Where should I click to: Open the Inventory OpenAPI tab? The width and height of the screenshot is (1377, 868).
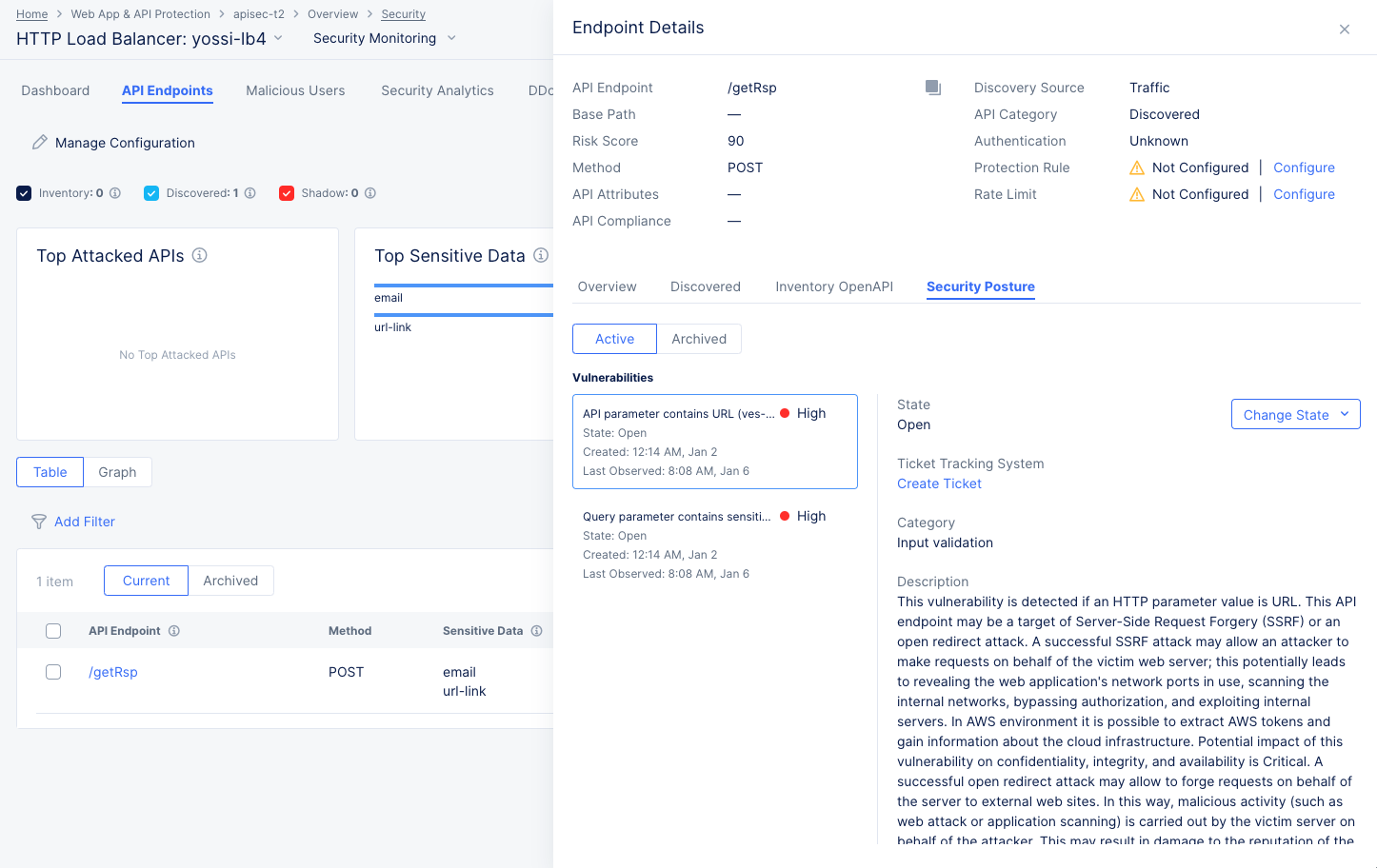tap(833, 286)
